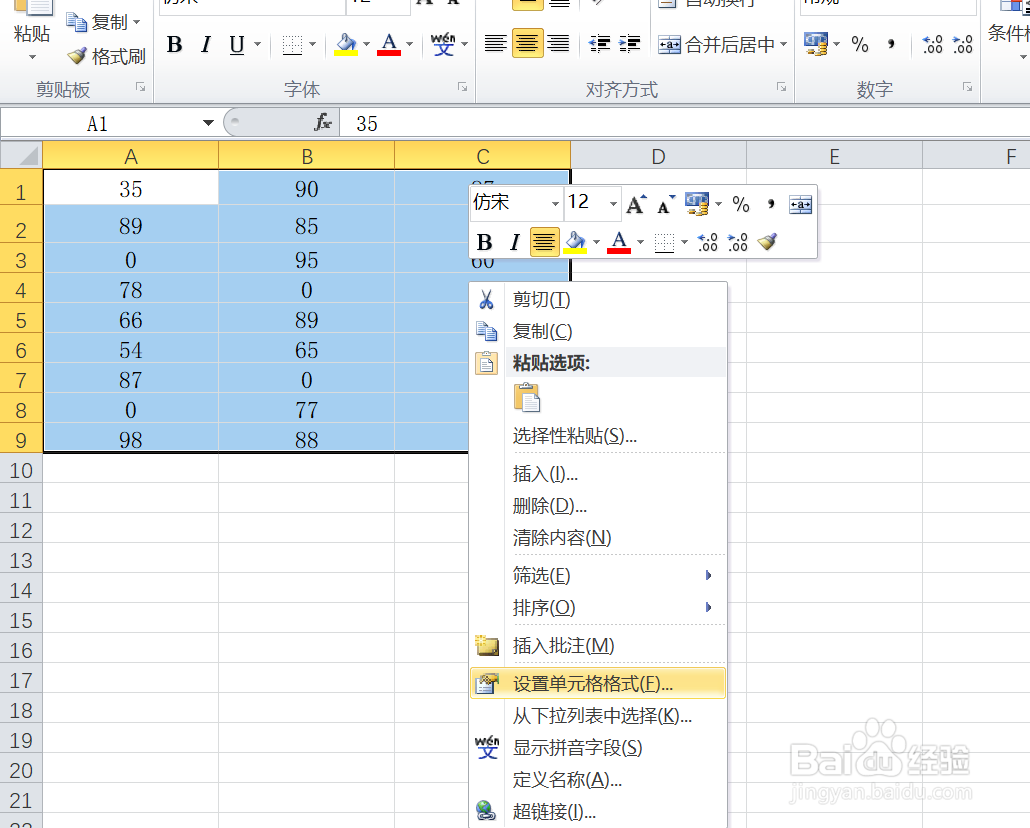
Task: Choose 清除内容(N) in context menu
Action: 598,538
